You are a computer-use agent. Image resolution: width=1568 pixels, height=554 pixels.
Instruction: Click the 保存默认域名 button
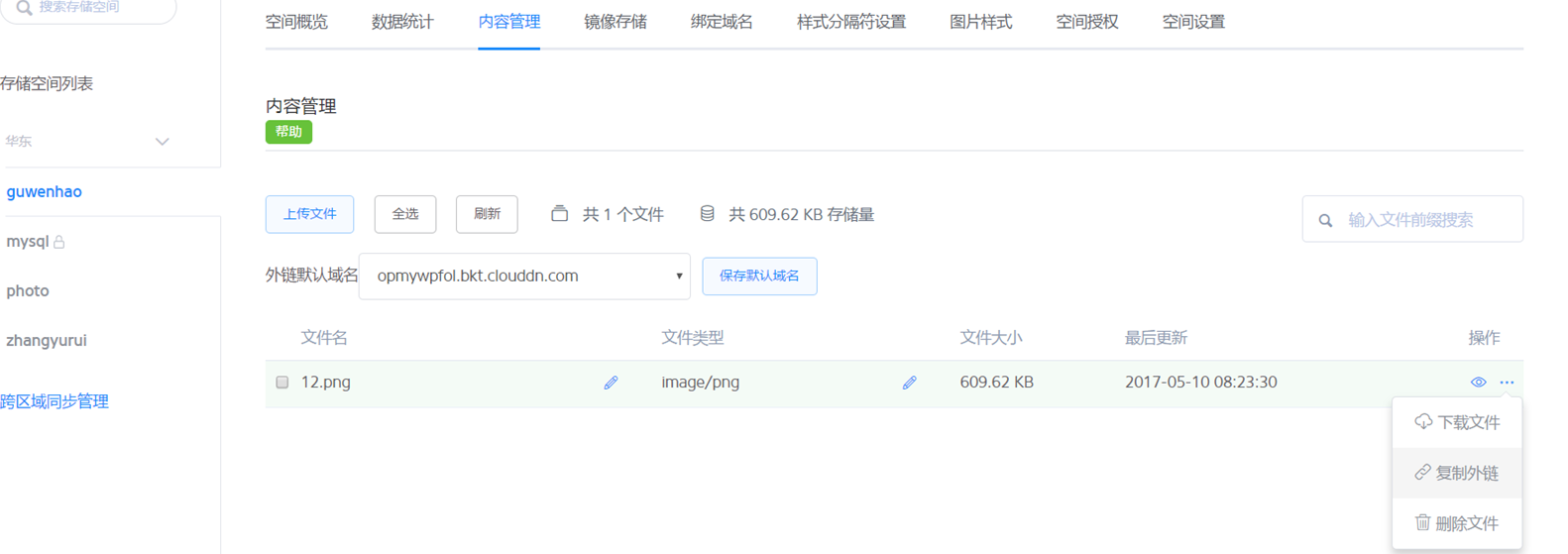(759, 277)
